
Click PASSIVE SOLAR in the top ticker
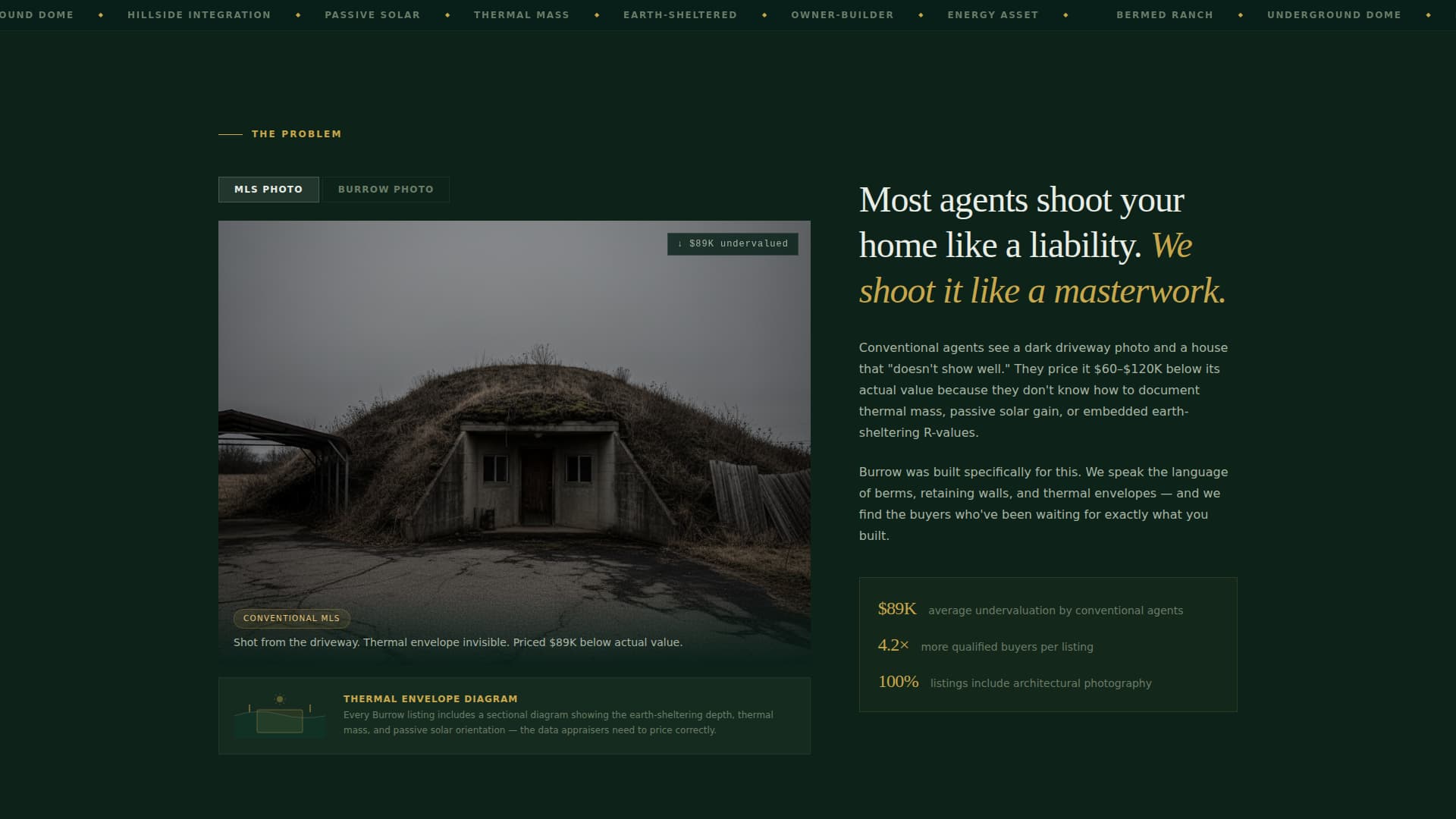pos(372,14)
